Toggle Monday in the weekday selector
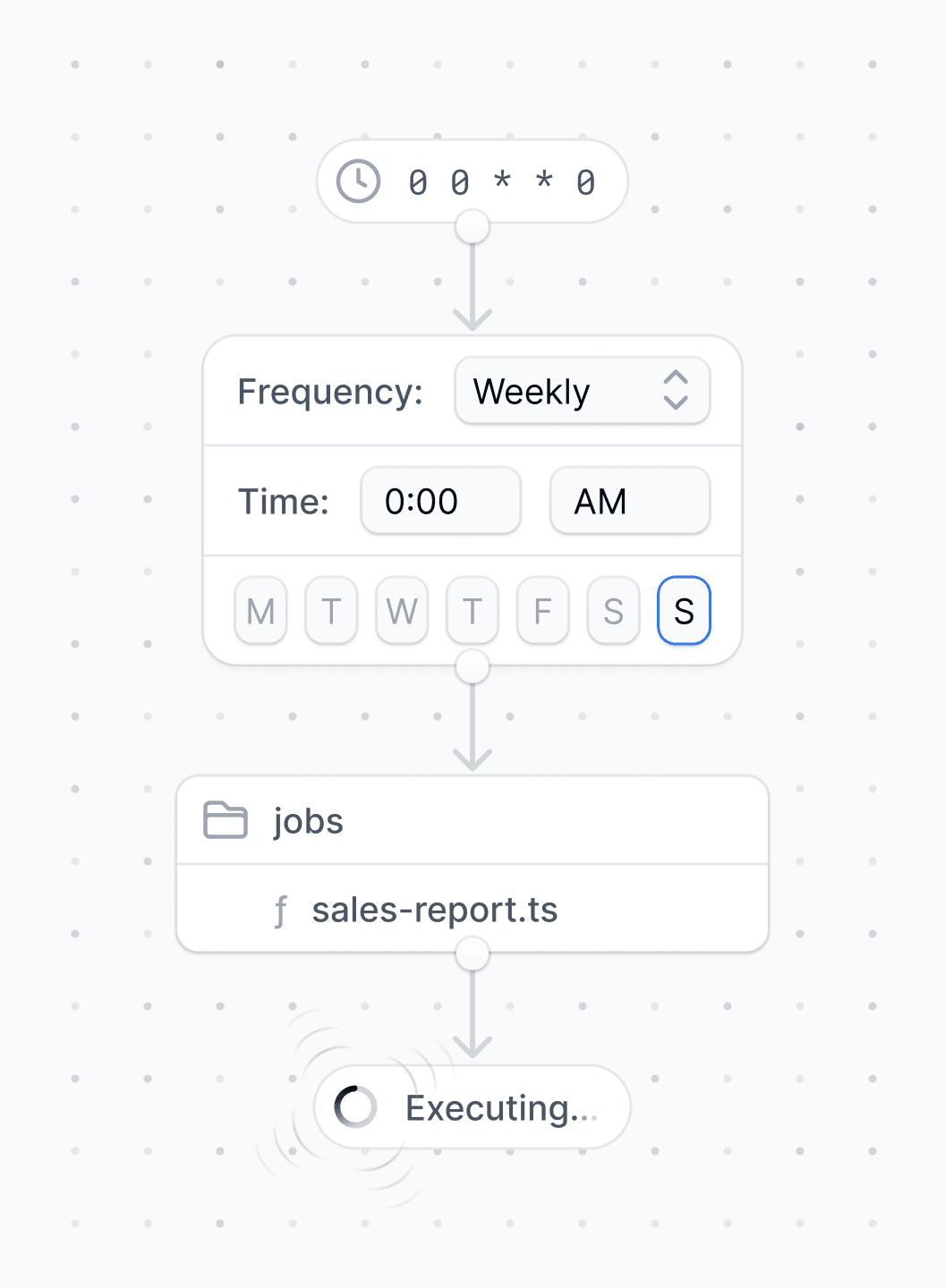 tap(260, 611)
